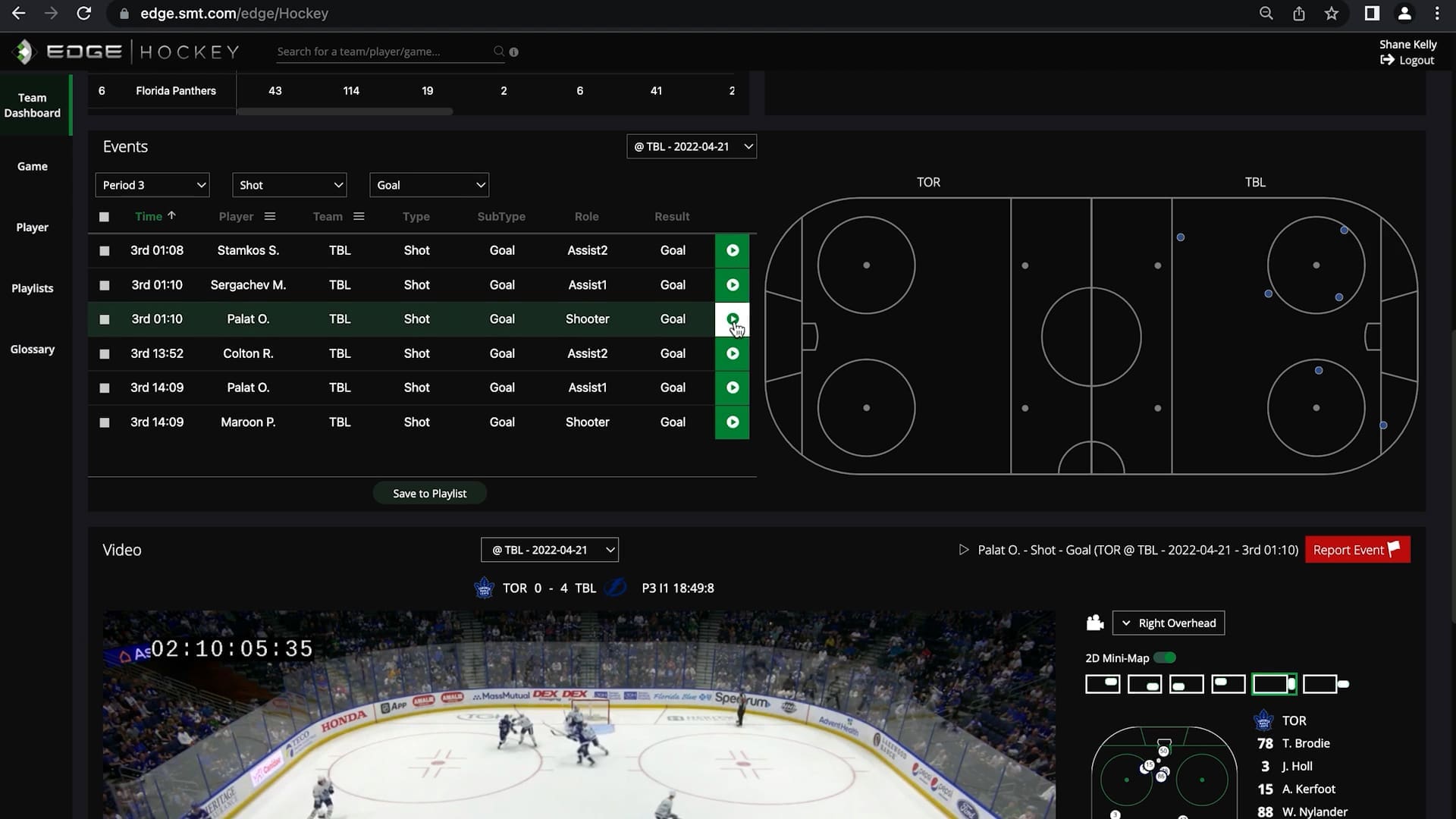Reload the page with the refresh icon
This screenshot has height=819, width=1456.
pos(84,14)
